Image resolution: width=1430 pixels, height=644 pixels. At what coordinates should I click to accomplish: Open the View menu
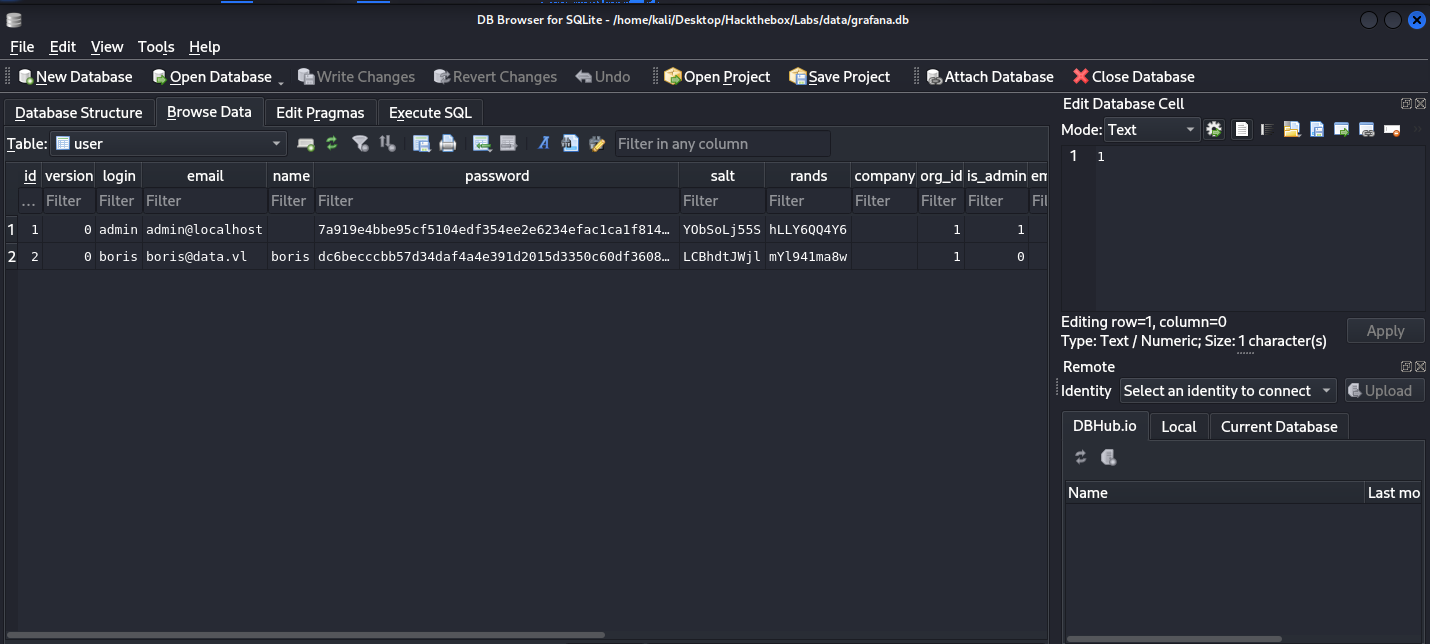(107, 47)
